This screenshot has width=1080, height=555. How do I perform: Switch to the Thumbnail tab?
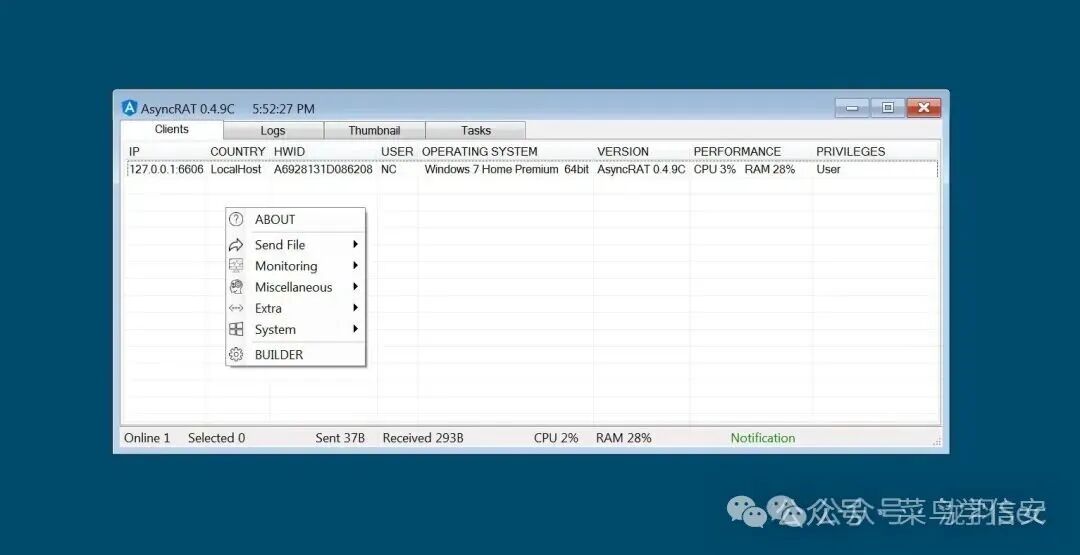pos(375,130)
